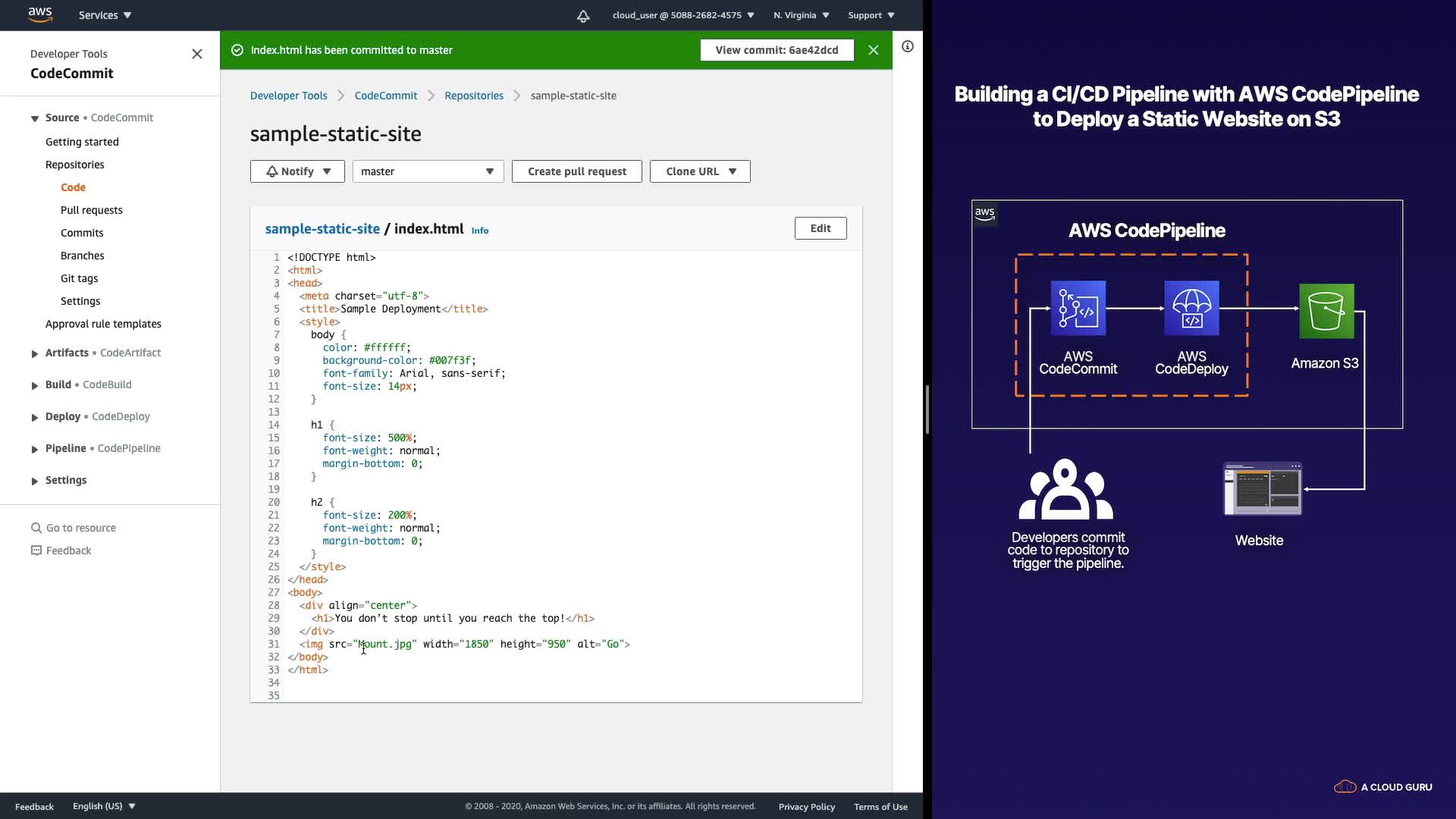Click the View commit: 6ae42dcd button
Viewport: 1456px width, 819px height.
(777, 50)
